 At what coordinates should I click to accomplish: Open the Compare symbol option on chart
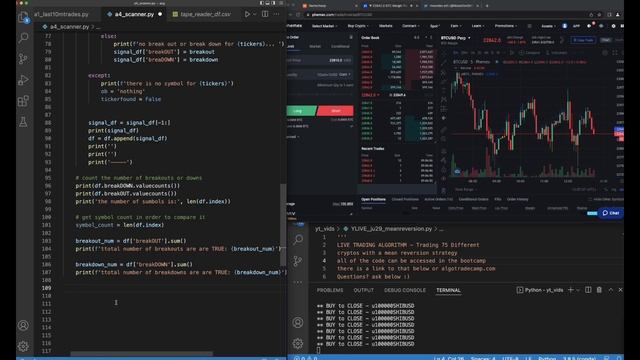point(531,53)
